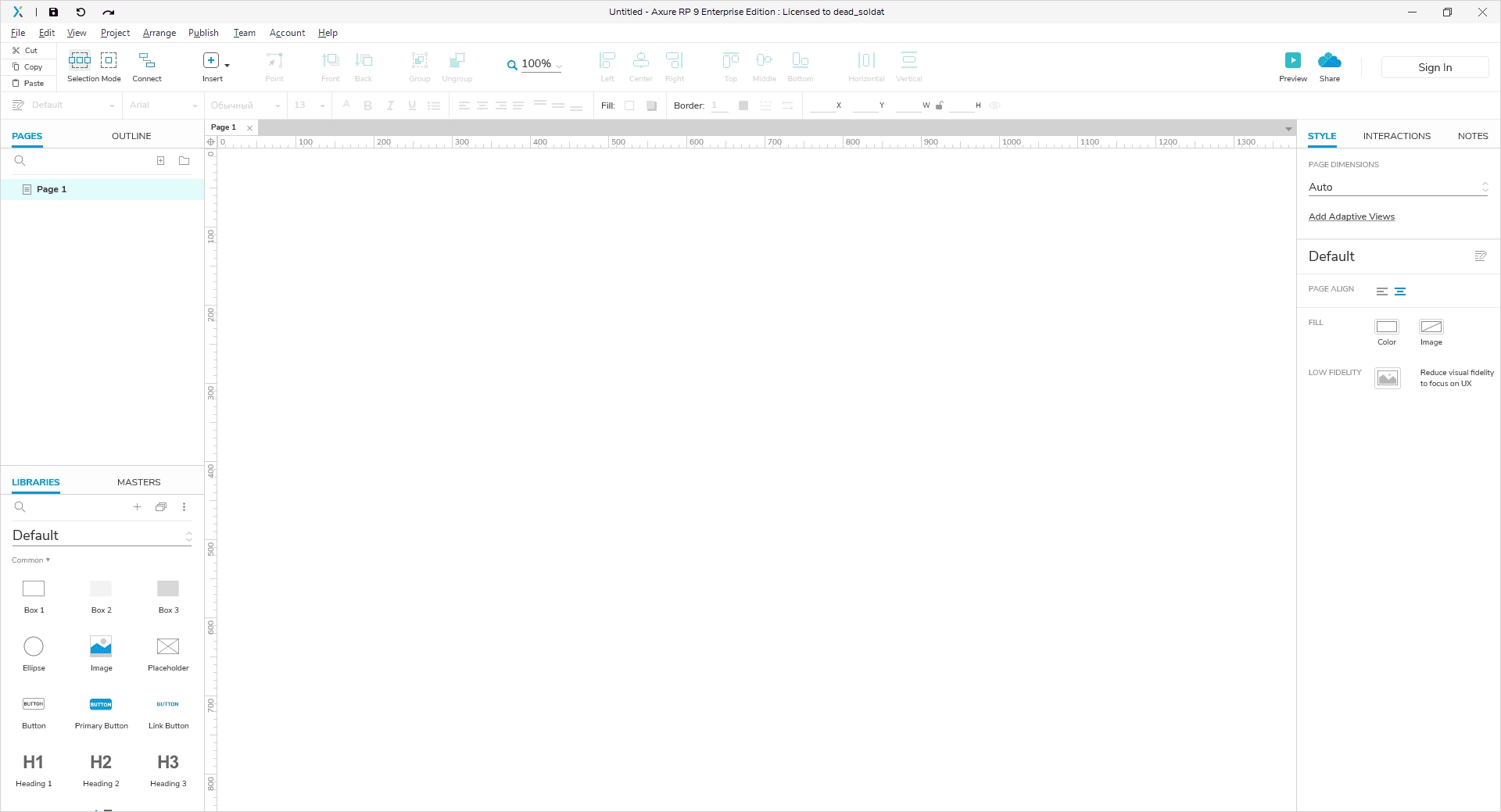This screenshot has width=1501, height=812.
Task: Send widget to Back
Action: pyautogui.click(x=364, y=66)
